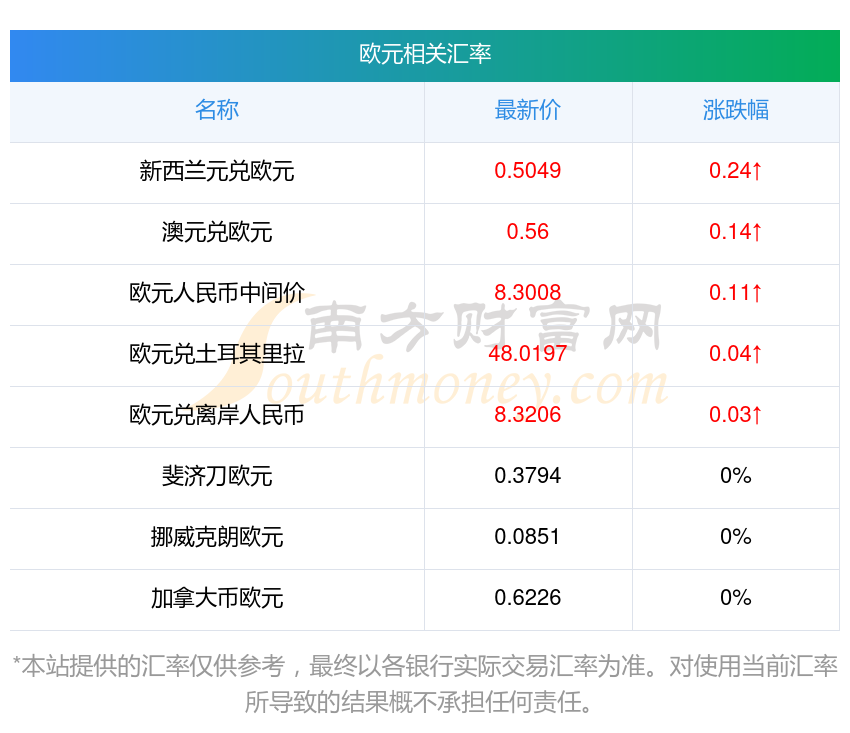The image size is (850, 733).
Task: Click the price 0.5049
Action: [527, 171]
